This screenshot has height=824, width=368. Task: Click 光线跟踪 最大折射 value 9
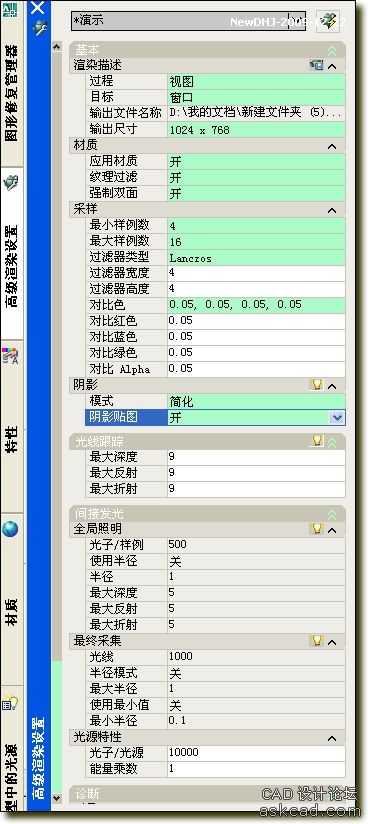256,489
